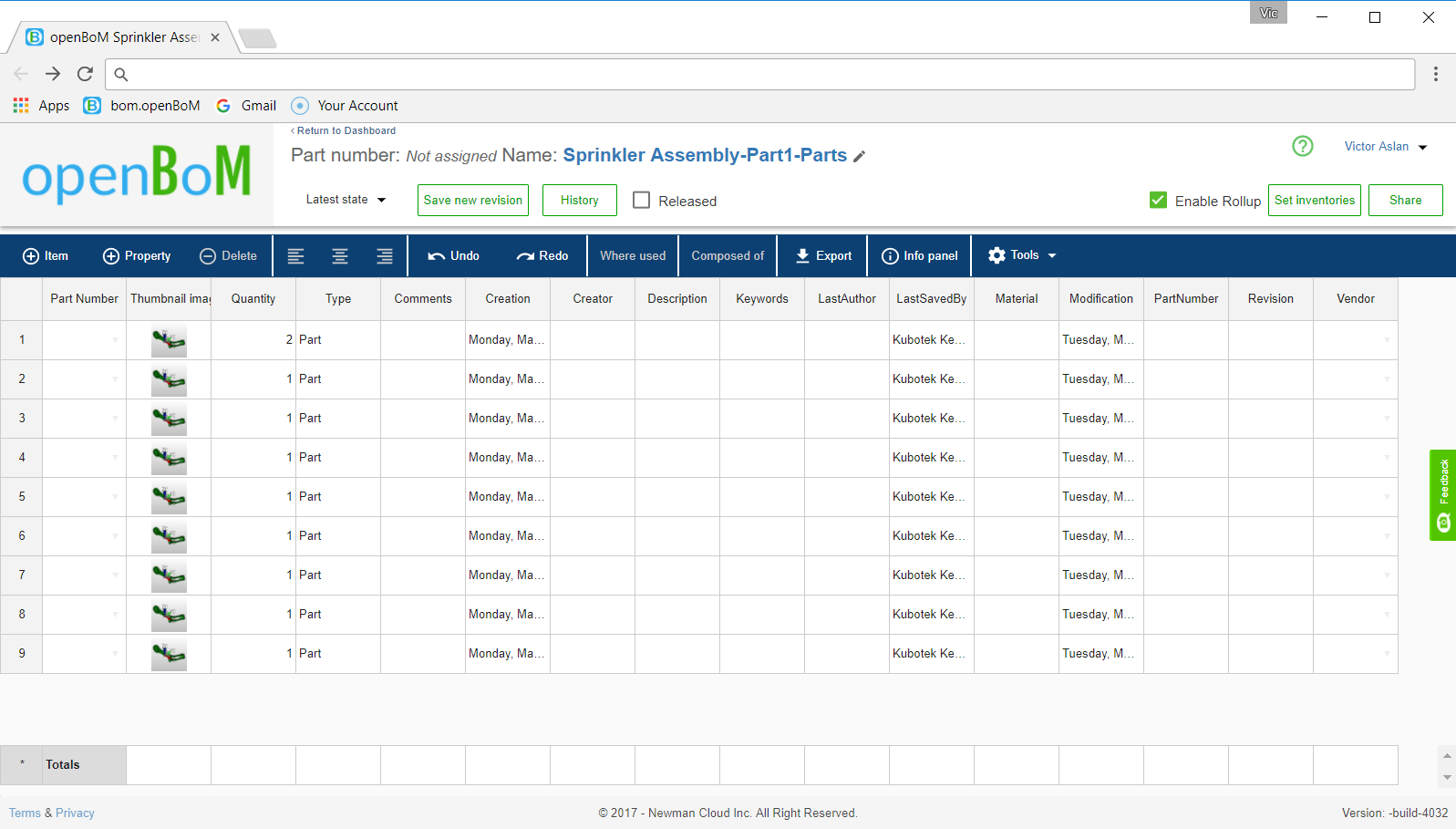Open the Tools dropdown menu
1456x829 pixels.
click(x=1022, y=256)
